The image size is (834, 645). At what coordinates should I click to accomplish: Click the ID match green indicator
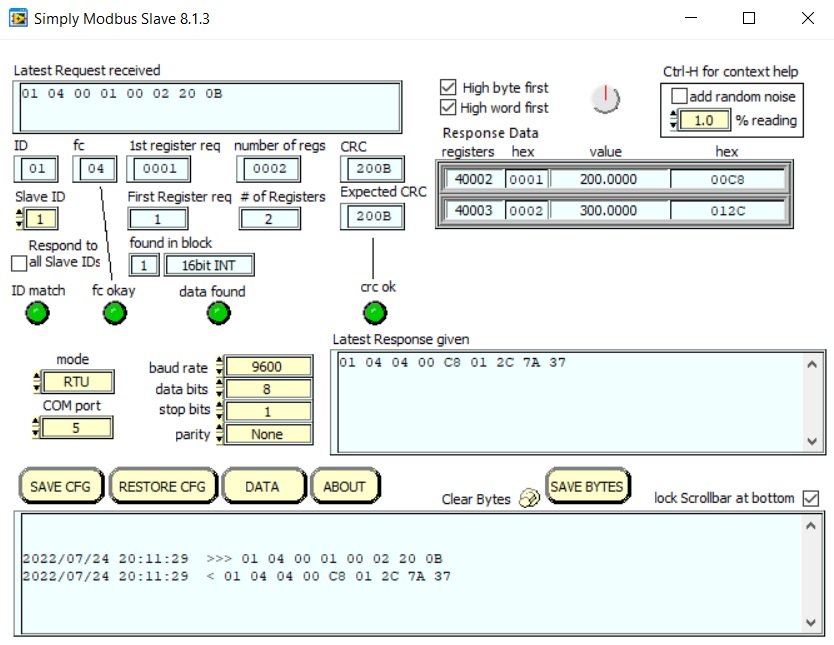pyautogui.click(x=37, y=313)
